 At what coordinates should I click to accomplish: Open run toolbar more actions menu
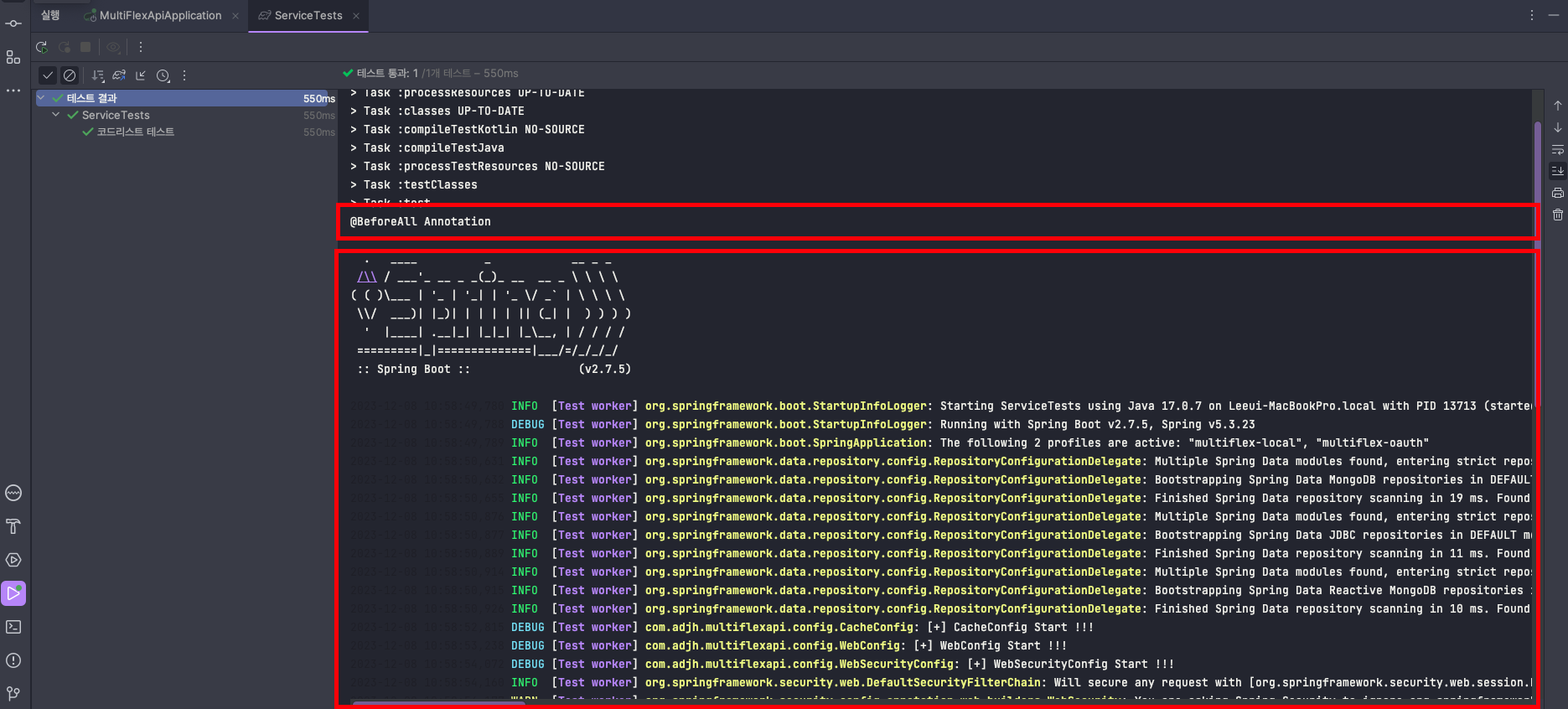pyautogui.click(x=141, y=47)
